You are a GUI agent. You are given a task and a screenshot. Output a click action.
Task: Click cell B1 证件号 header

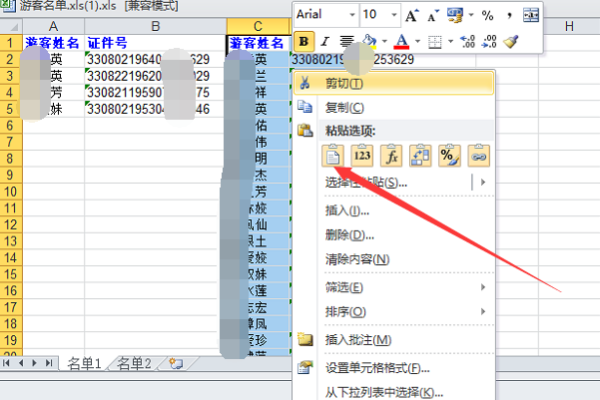coord(155,43)
